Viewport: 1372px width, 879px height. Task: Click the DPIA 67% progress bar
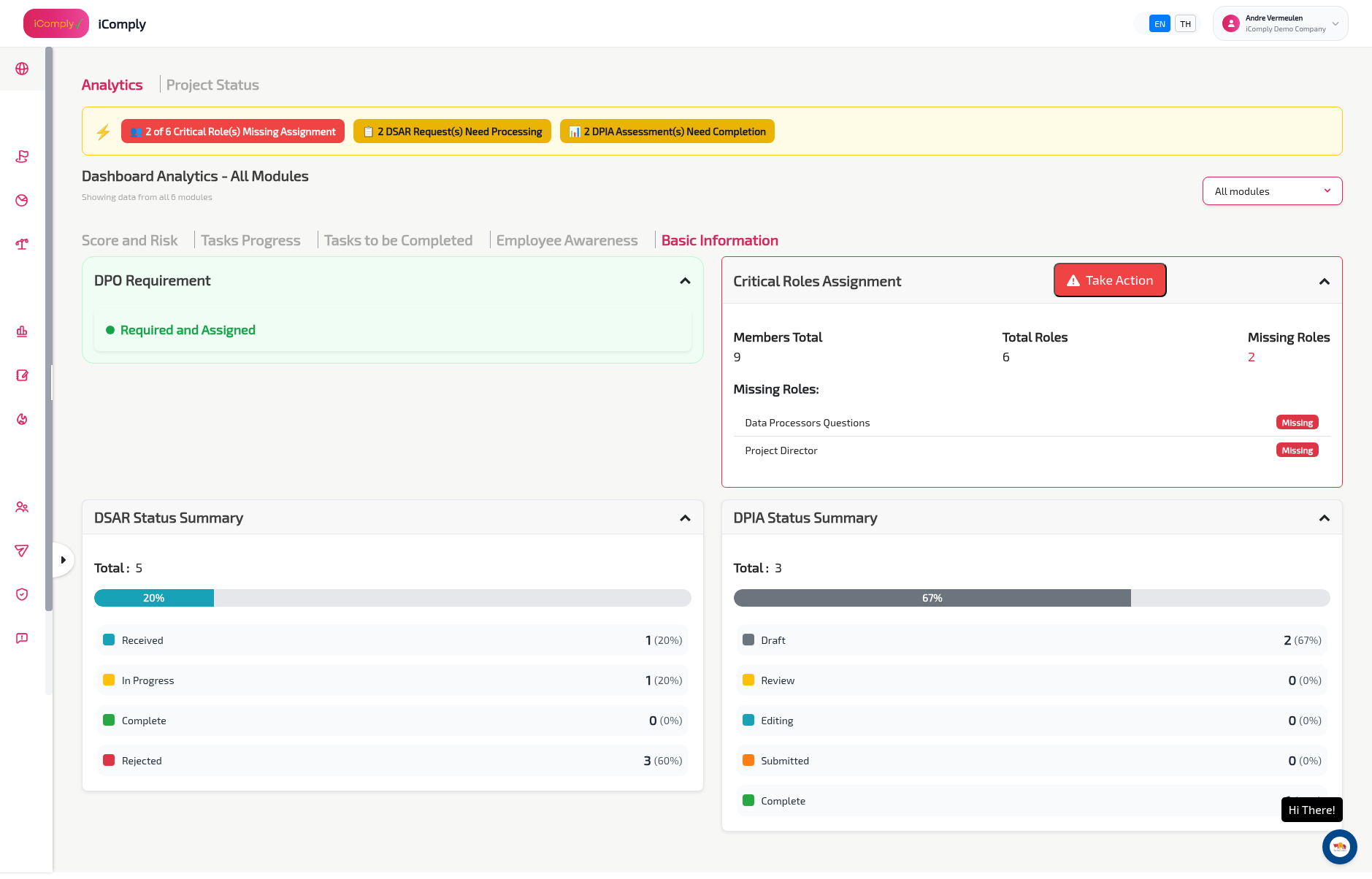coord(932,597)
